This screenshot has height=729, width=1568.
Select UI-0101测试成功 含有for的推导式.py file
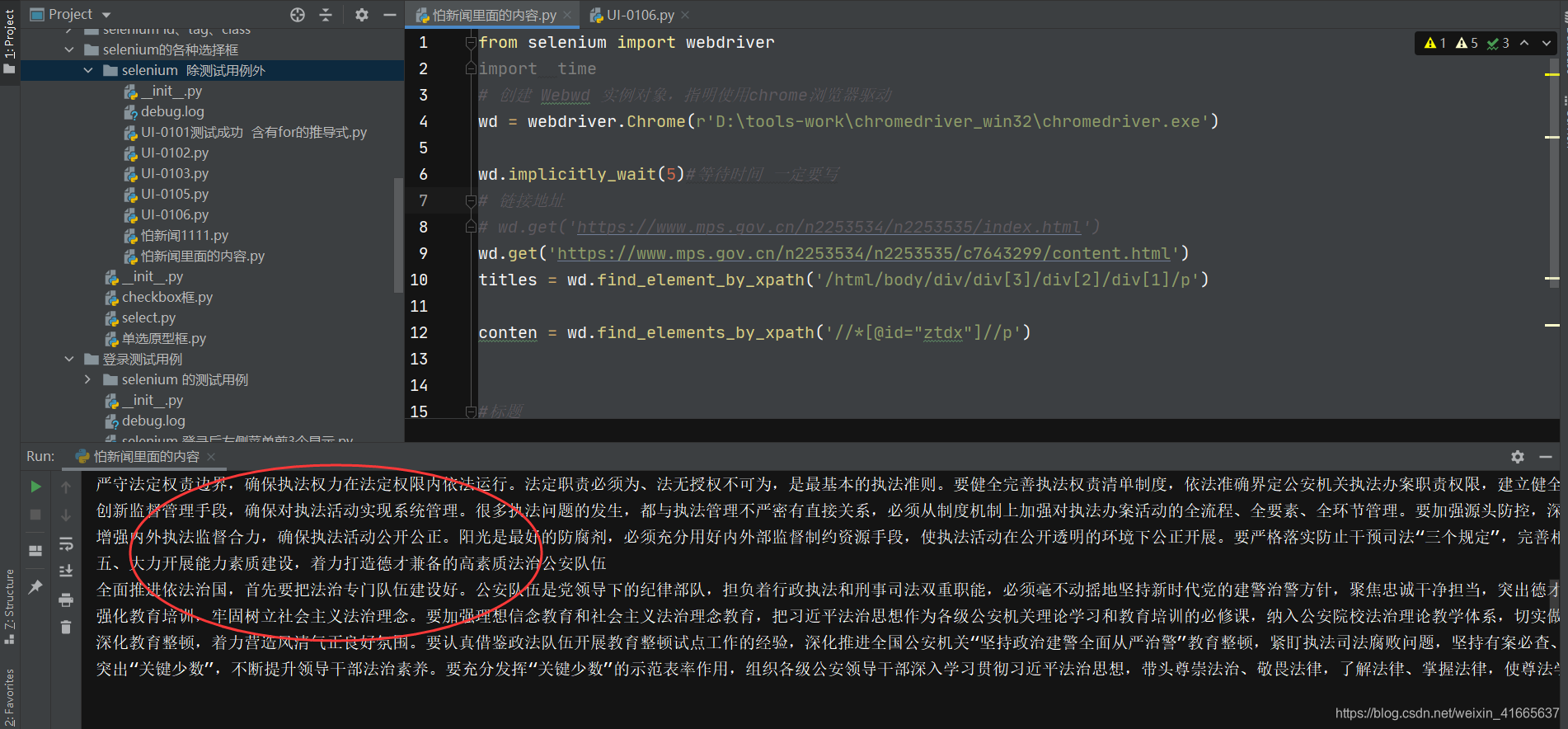point(253,132)
